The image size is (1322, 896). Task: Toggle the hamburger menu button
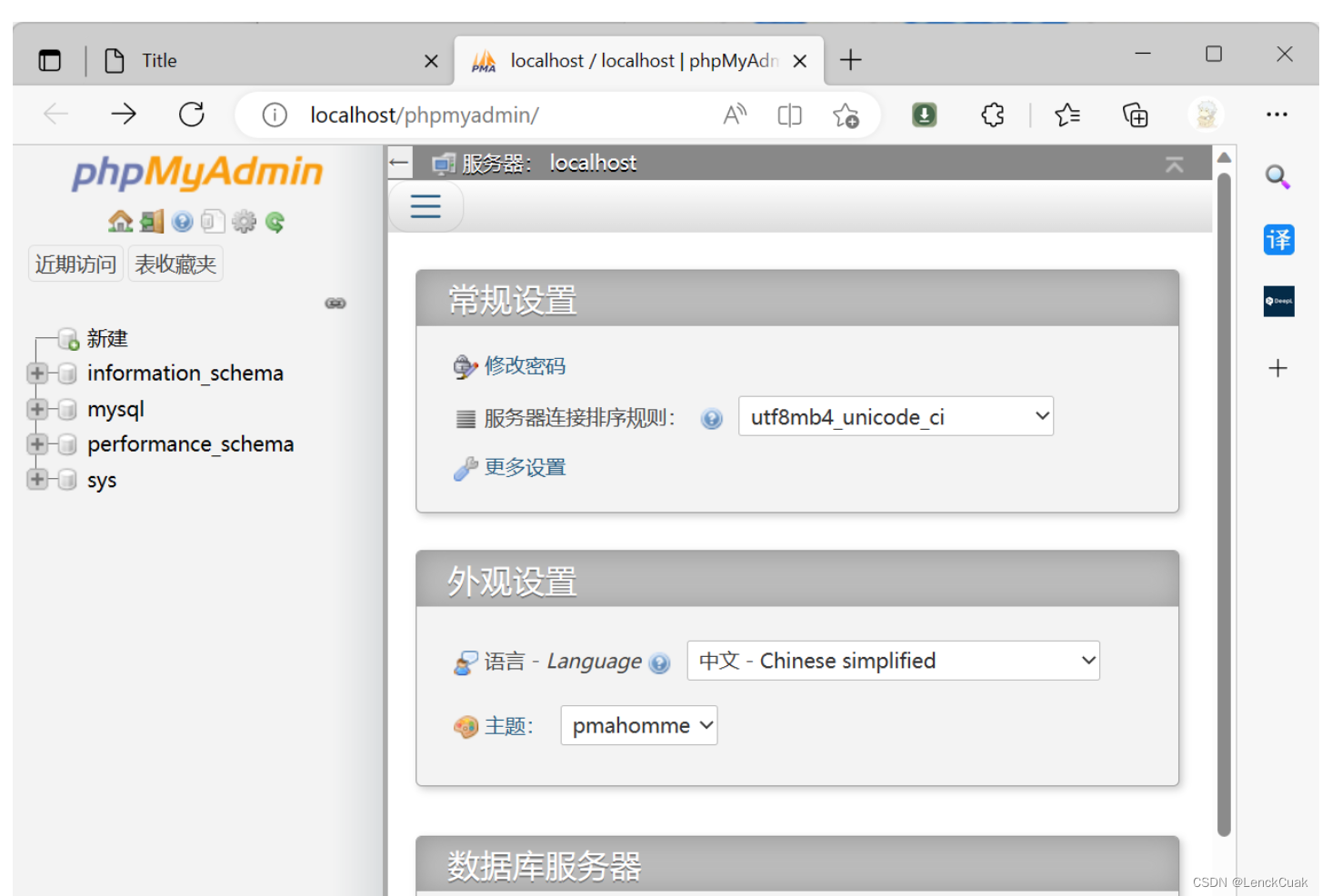[x=426, y=206]
